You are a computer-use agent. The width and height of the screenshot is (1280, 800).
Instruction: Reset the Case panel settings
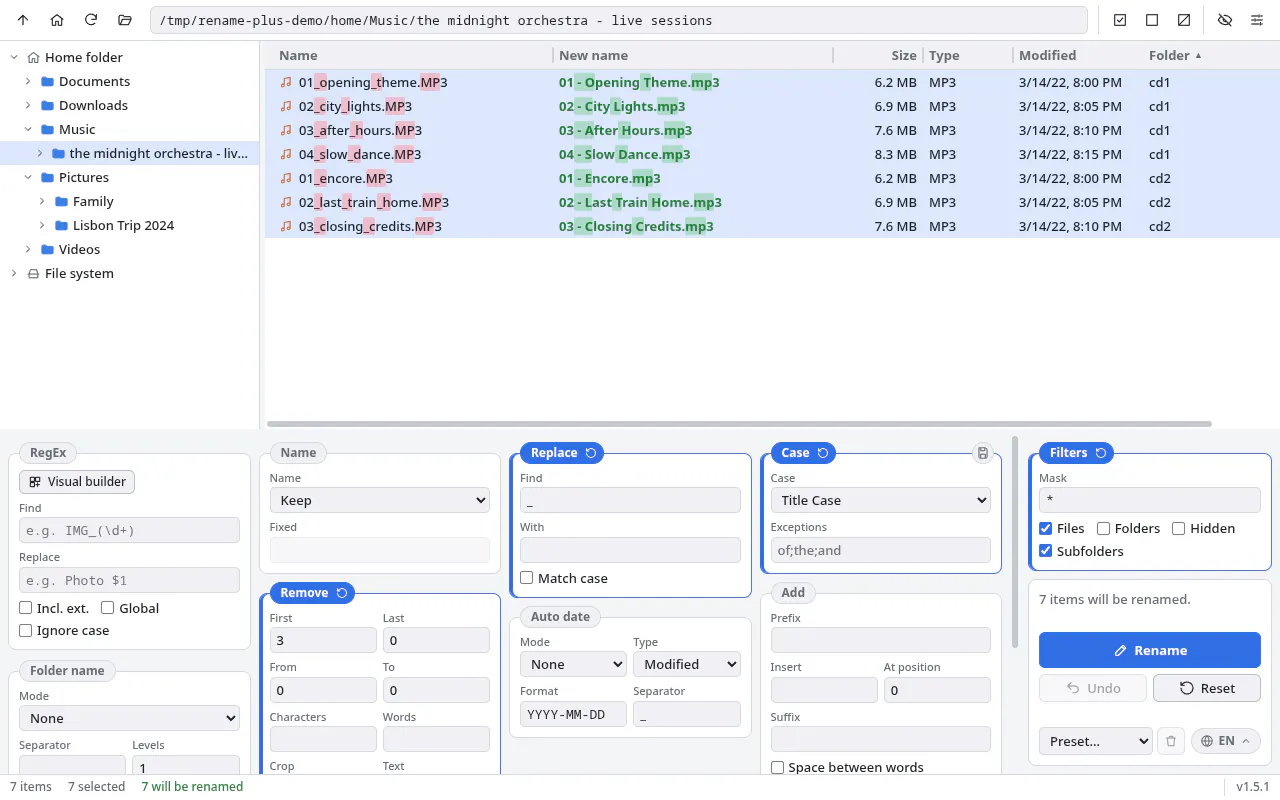click(823, 453)
